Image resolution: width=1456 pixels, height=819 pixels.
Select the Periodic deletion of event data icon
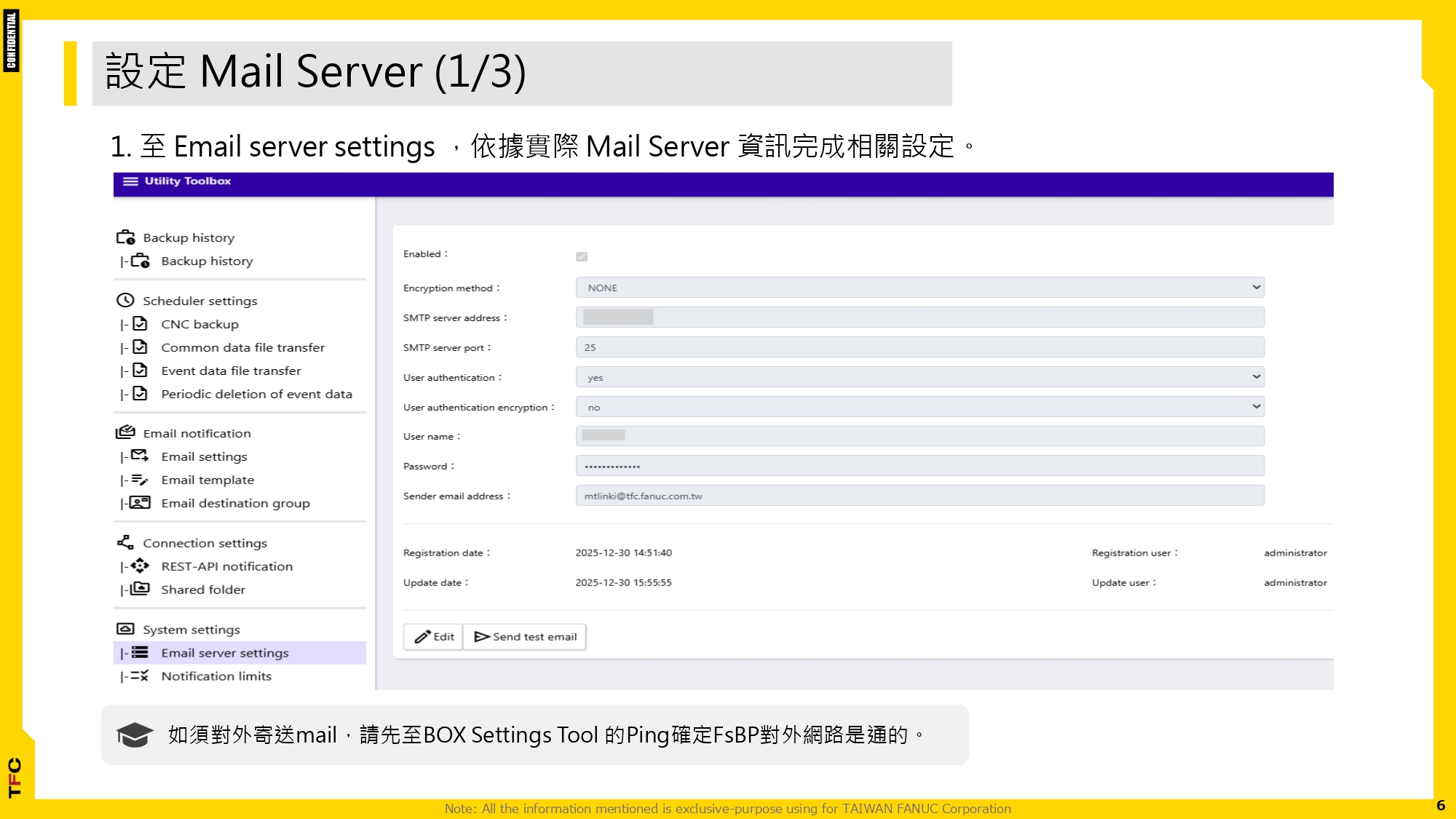coord(139,393)
